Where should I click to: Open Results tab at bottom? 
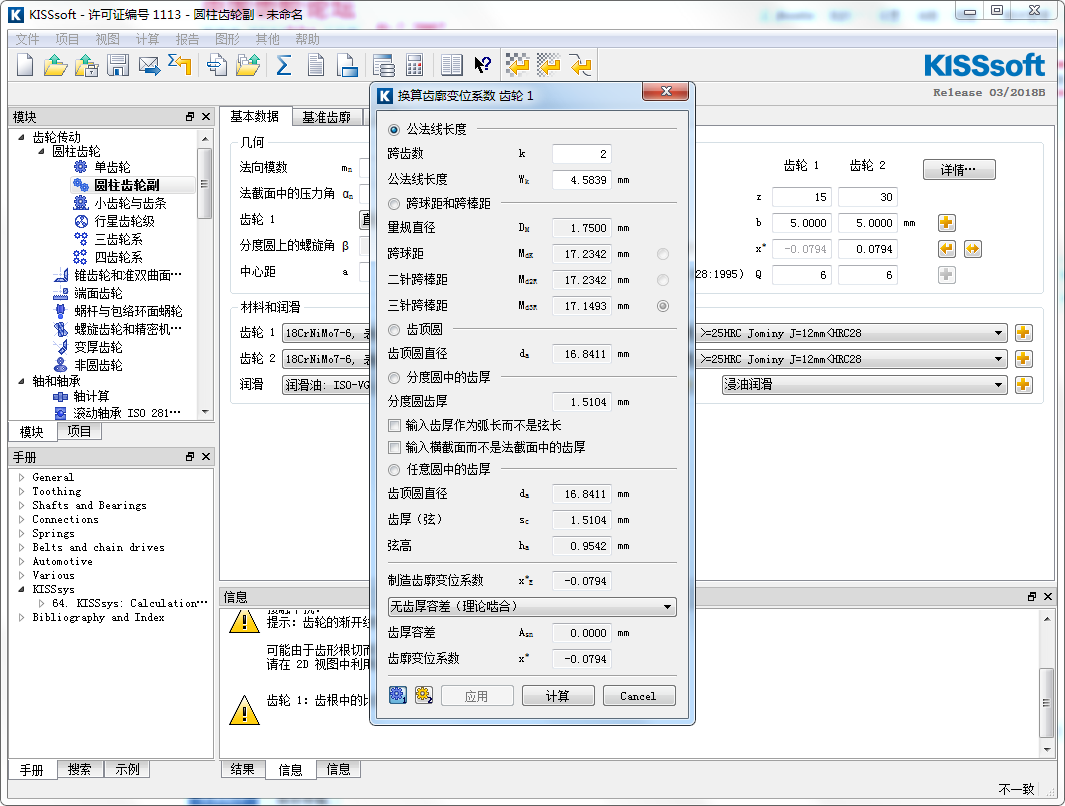(242, 769)
